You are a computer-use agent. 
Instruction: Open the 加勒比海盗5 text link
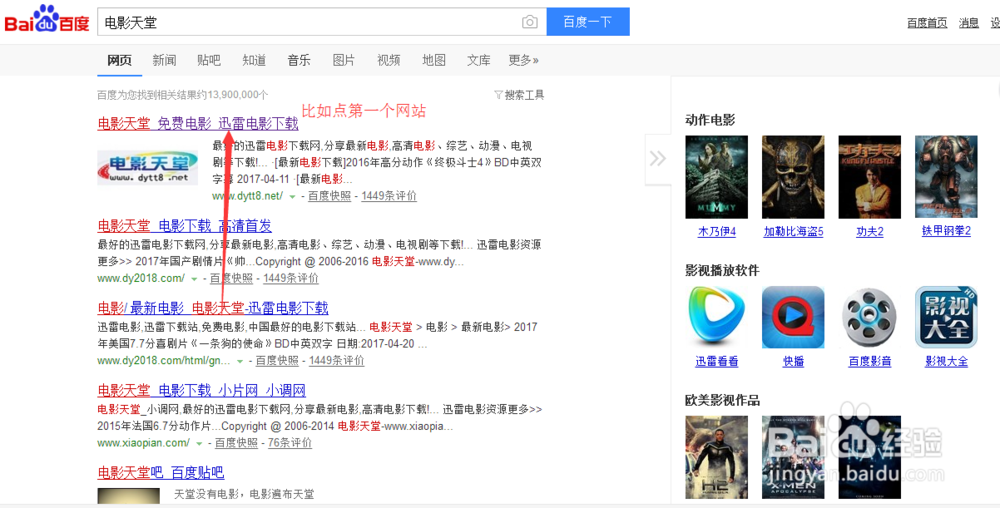tap(793, 232)
